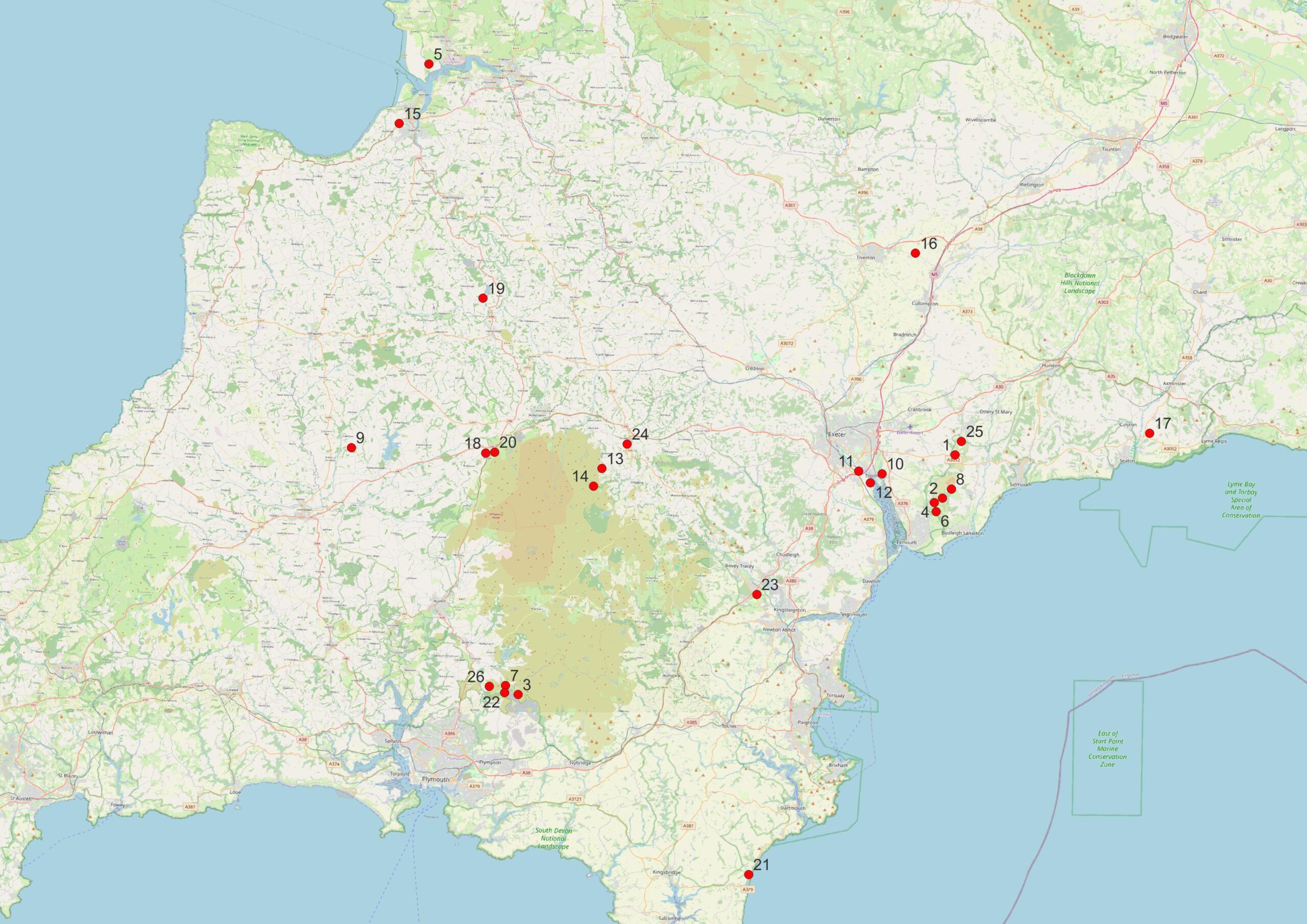
Task: Select the marker labeled 14
Action: coord(593,486)
